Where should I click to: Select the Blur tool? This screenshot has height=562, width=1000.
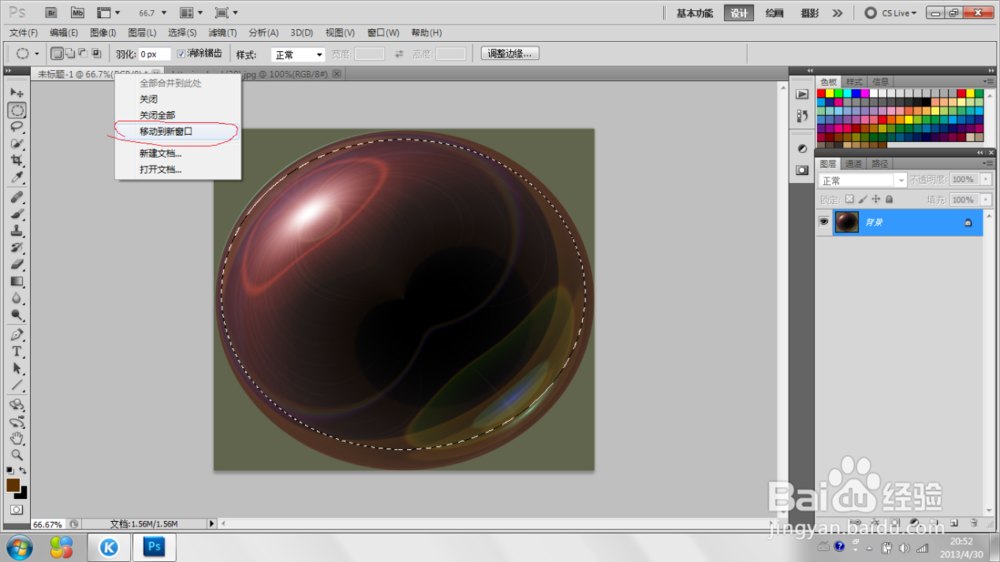click(17, 298)
